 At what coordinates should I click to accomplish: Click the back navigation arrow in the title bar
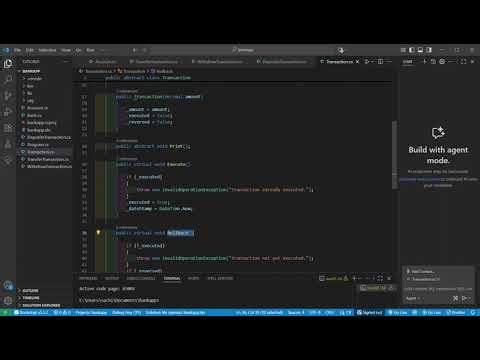pyautogui.click(x=135, y=50)
